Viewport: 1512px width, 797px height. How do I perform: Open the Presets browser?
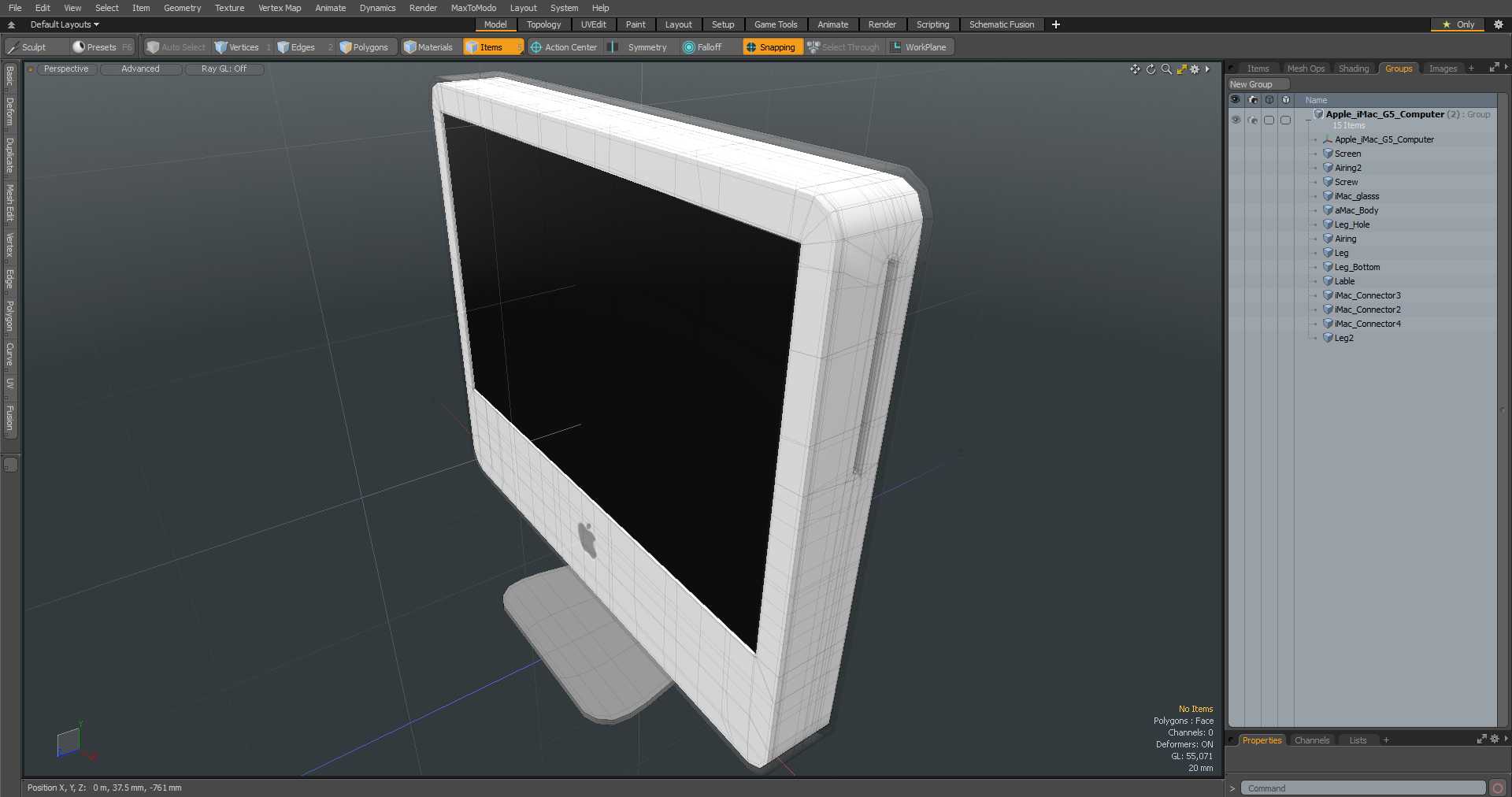(x=102, y=47)
